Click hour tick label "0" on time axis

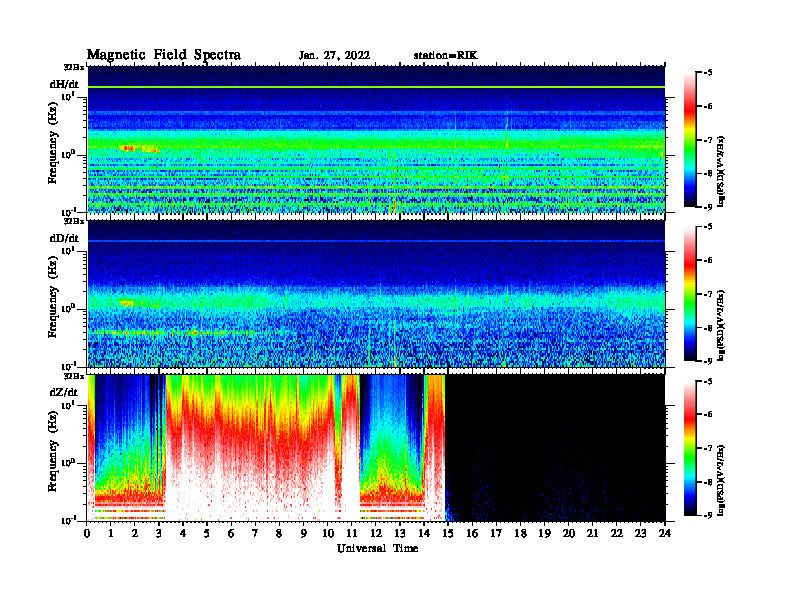(x=87, y=534)
